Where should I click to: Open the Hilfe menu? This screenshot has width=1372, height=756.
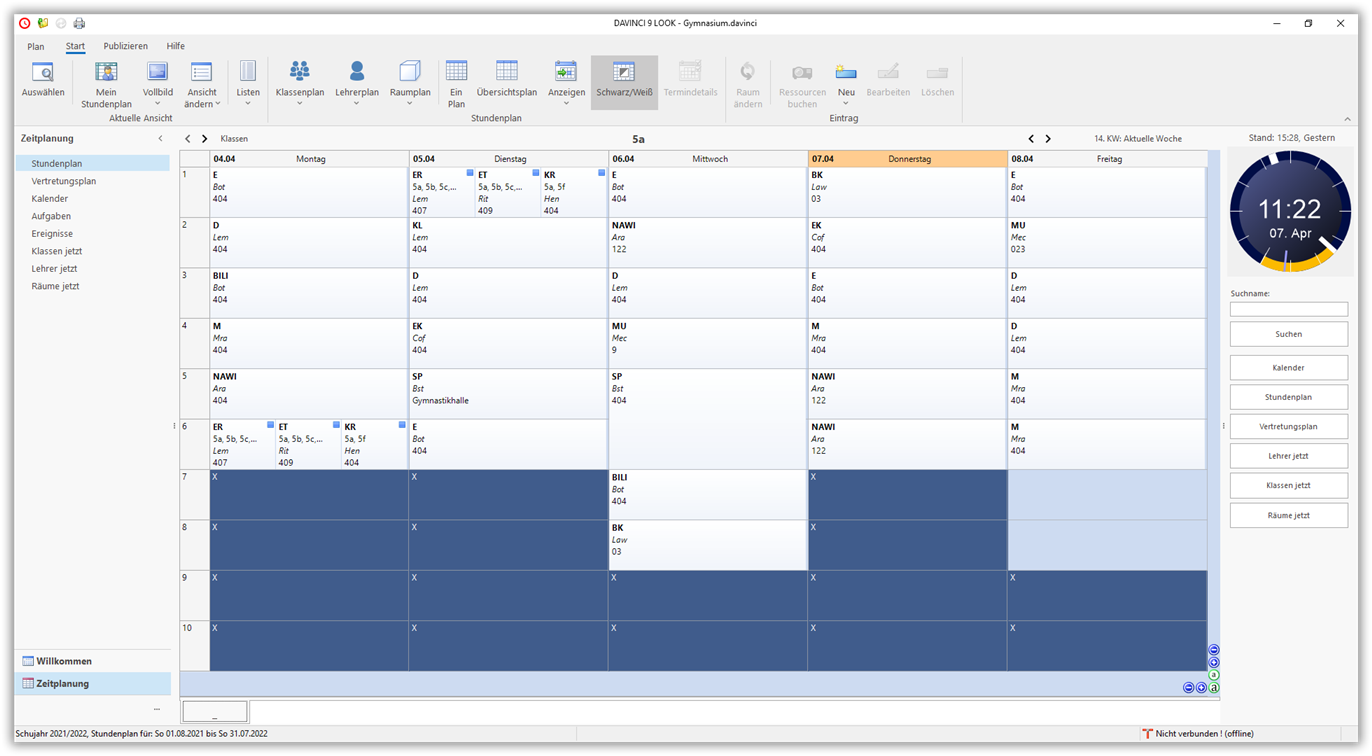(175, 46)
